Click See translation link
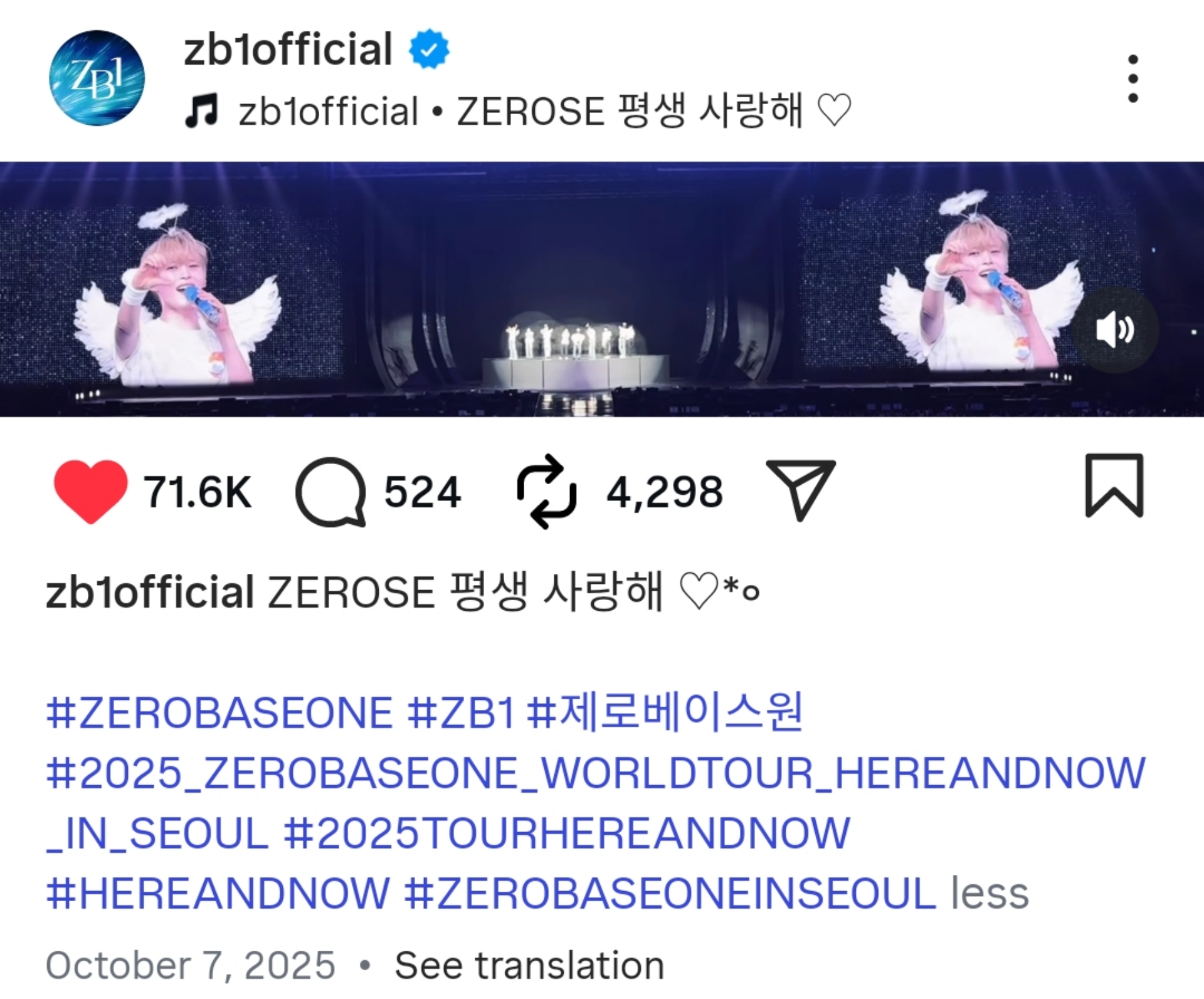Image resolution: width=1204 pixels, height=999 pixels. tap(529, 965)
